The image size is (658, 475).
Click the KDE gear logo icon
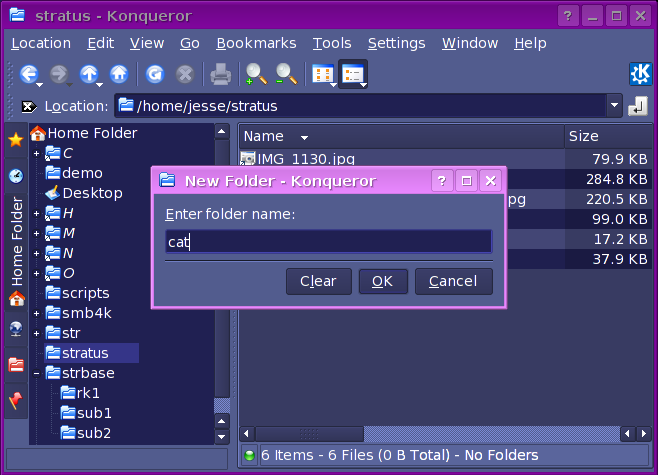pyautogui.click(x=640, y=74)
